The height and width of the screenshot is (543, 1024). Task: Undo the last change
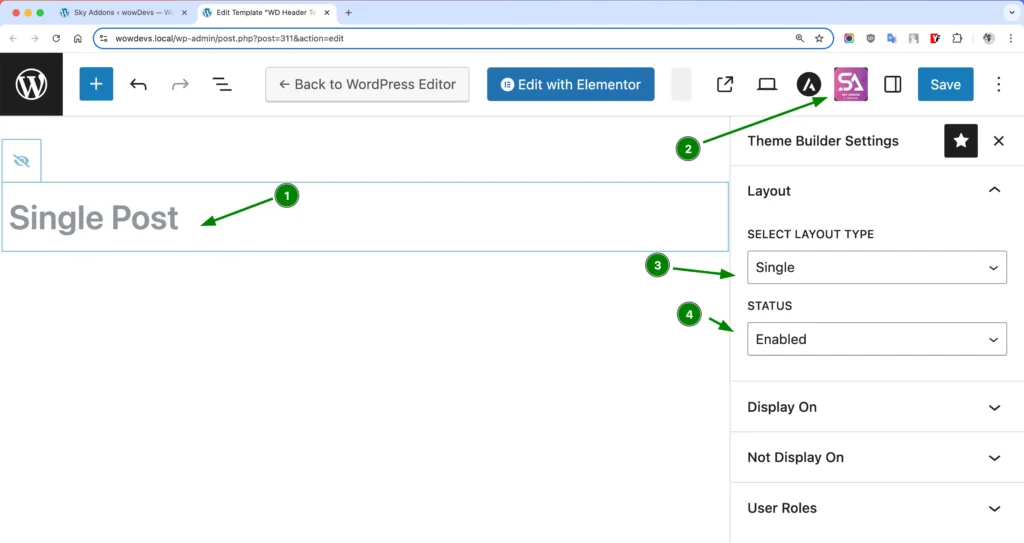point(138,84)
